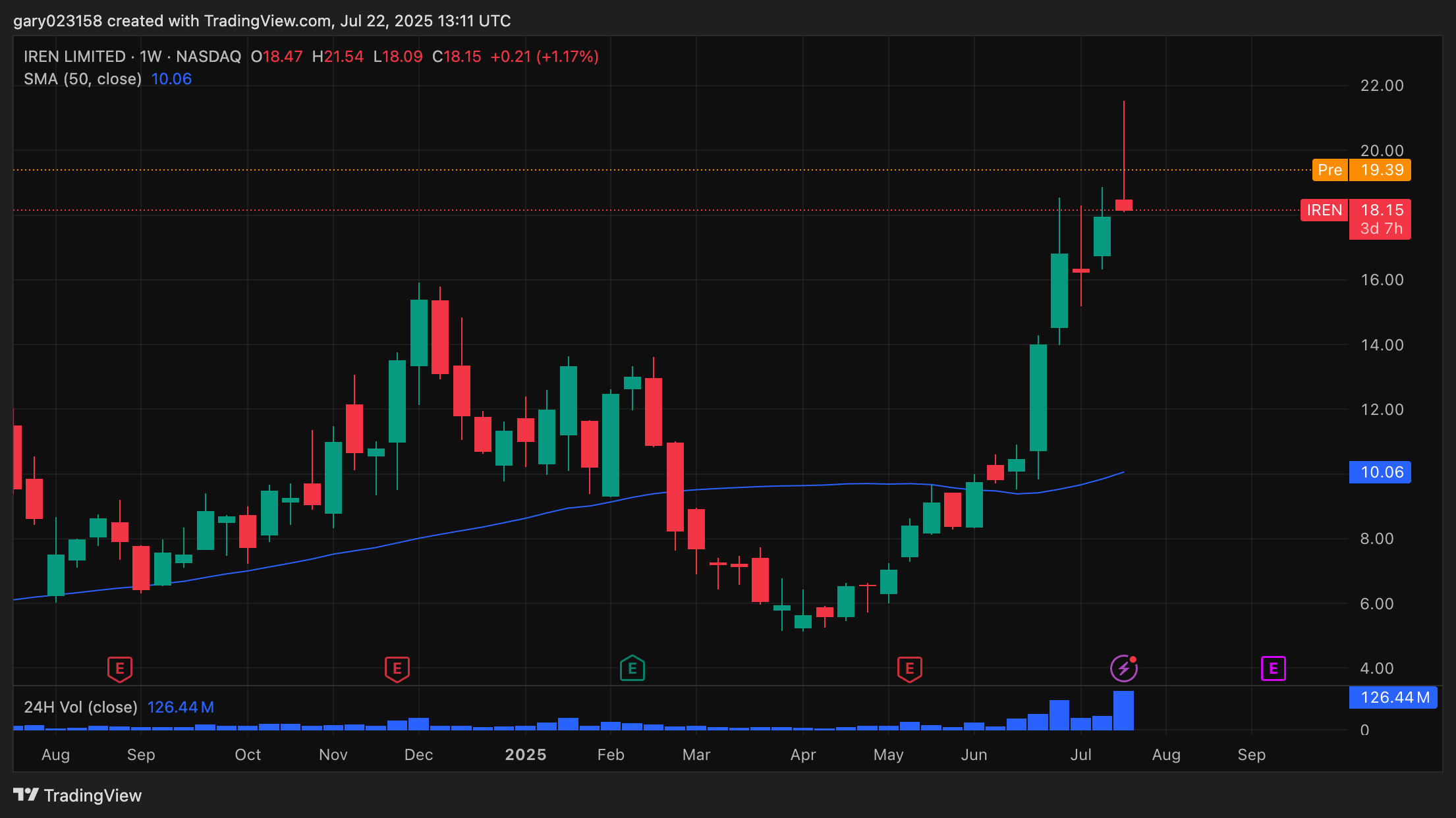Image resolution: width=1456 pixels, height=818 pixels.
Task: Click the Jun label on the time axis
Action: pyautogui.click(x=974, y=755)
